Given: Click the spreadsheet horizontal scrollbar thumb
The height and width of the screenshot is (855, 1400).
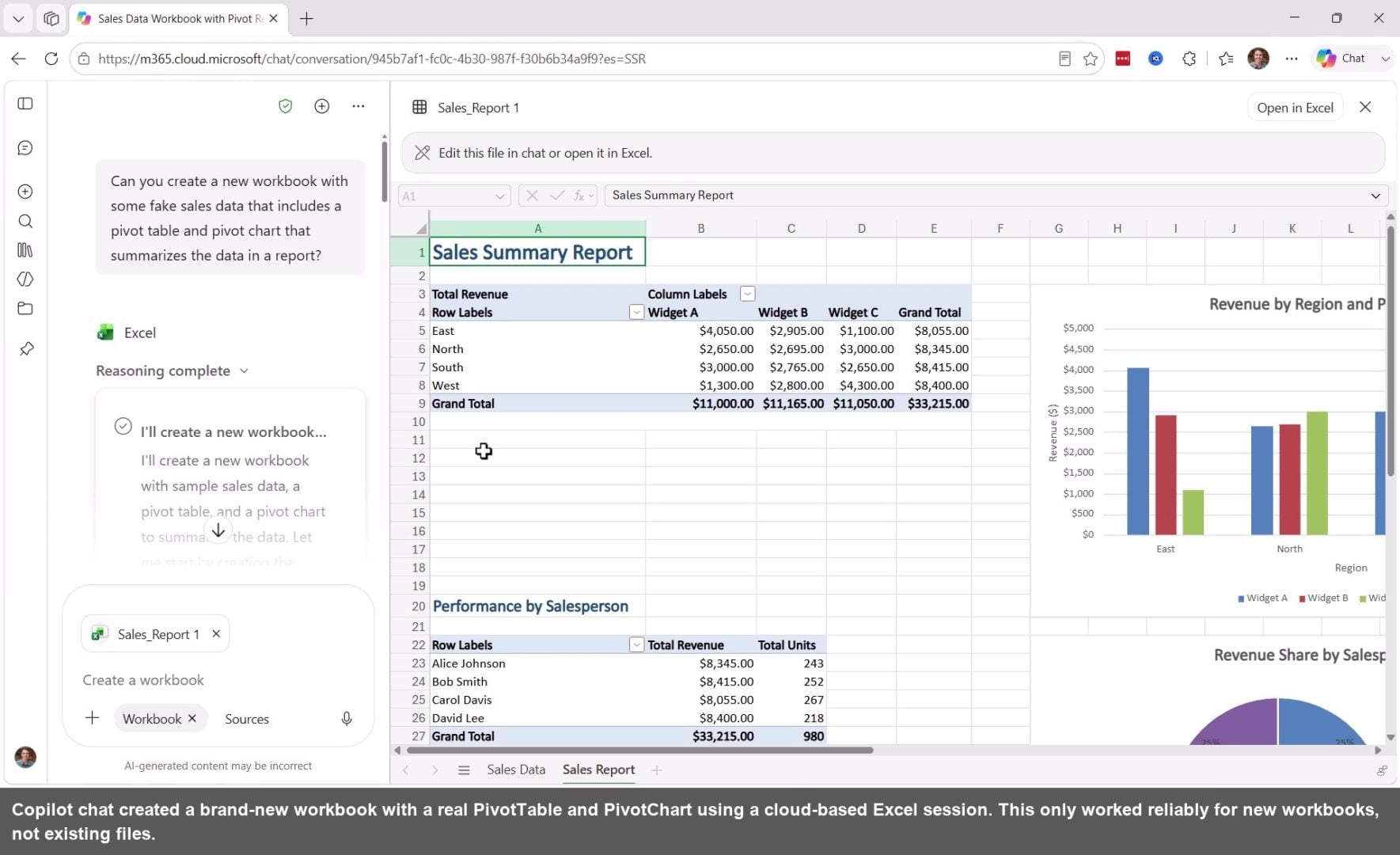Looking at the screenshot, I should (639, 750).
